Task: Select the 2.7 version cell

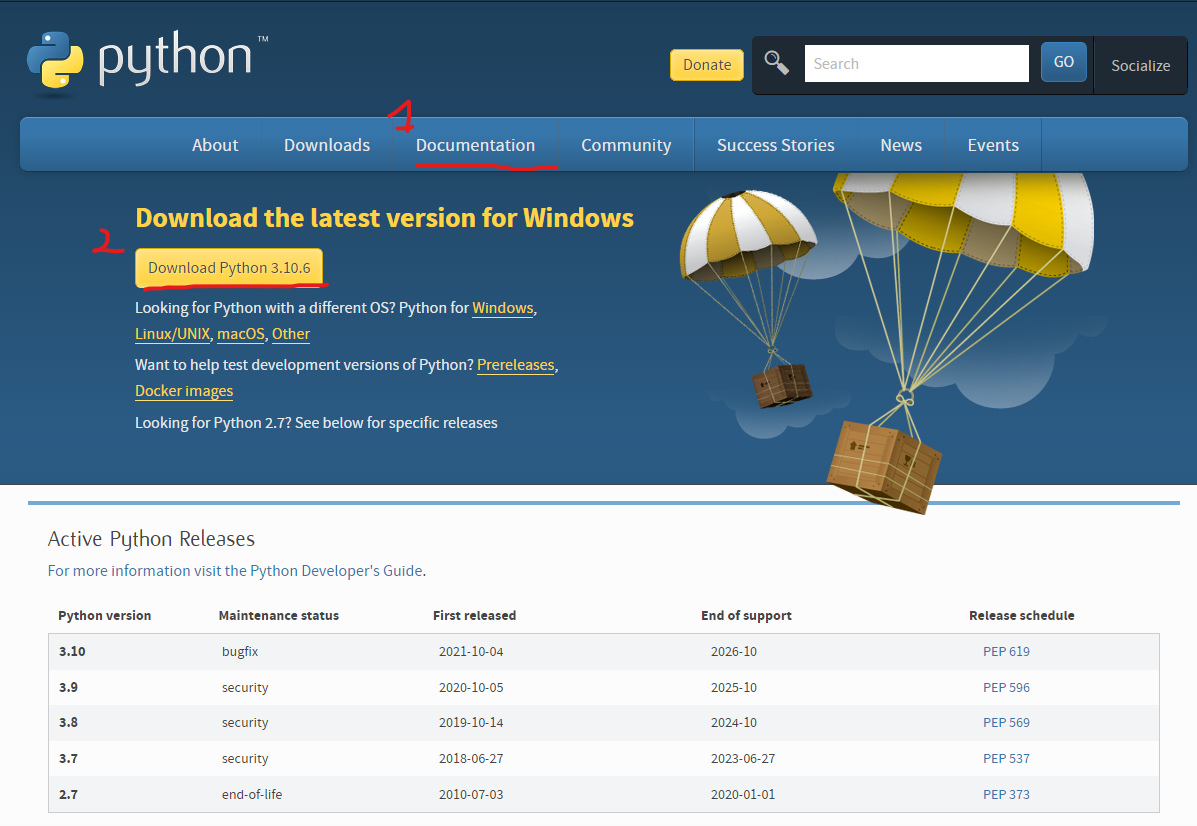Action: [x=68, y=794]
